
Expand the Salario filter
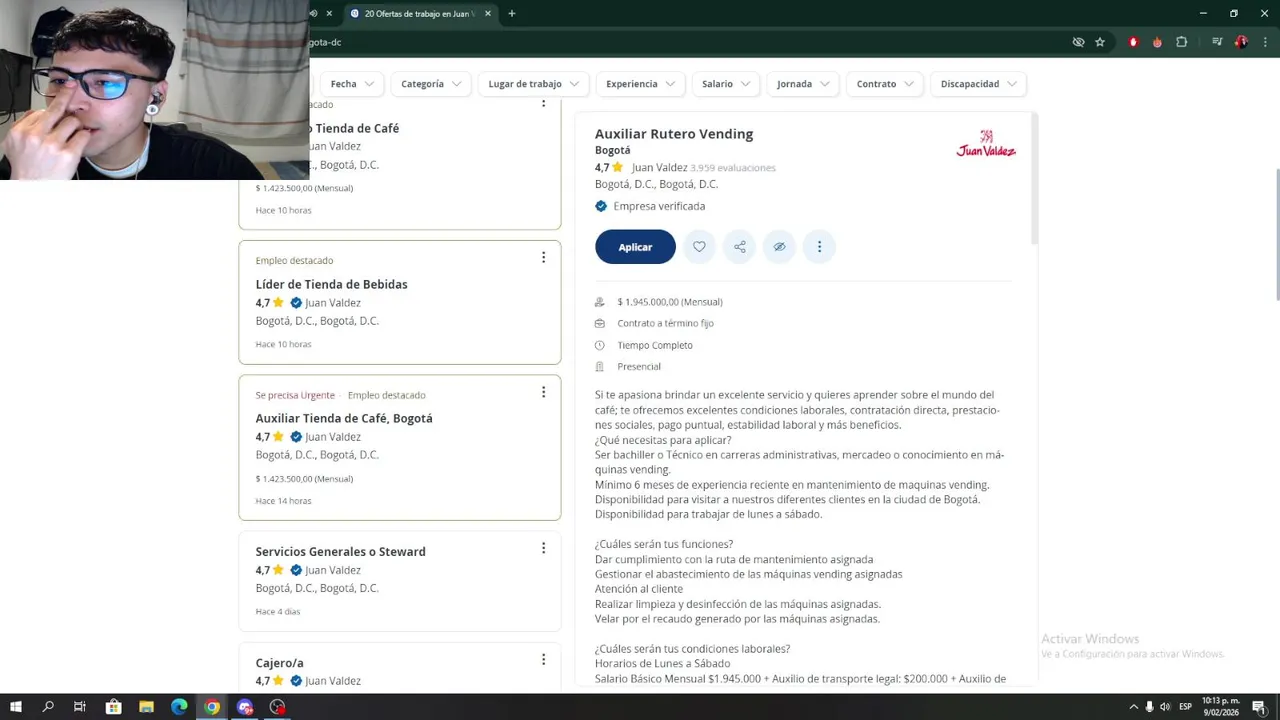pyautogui.click(x=726, y=84)
